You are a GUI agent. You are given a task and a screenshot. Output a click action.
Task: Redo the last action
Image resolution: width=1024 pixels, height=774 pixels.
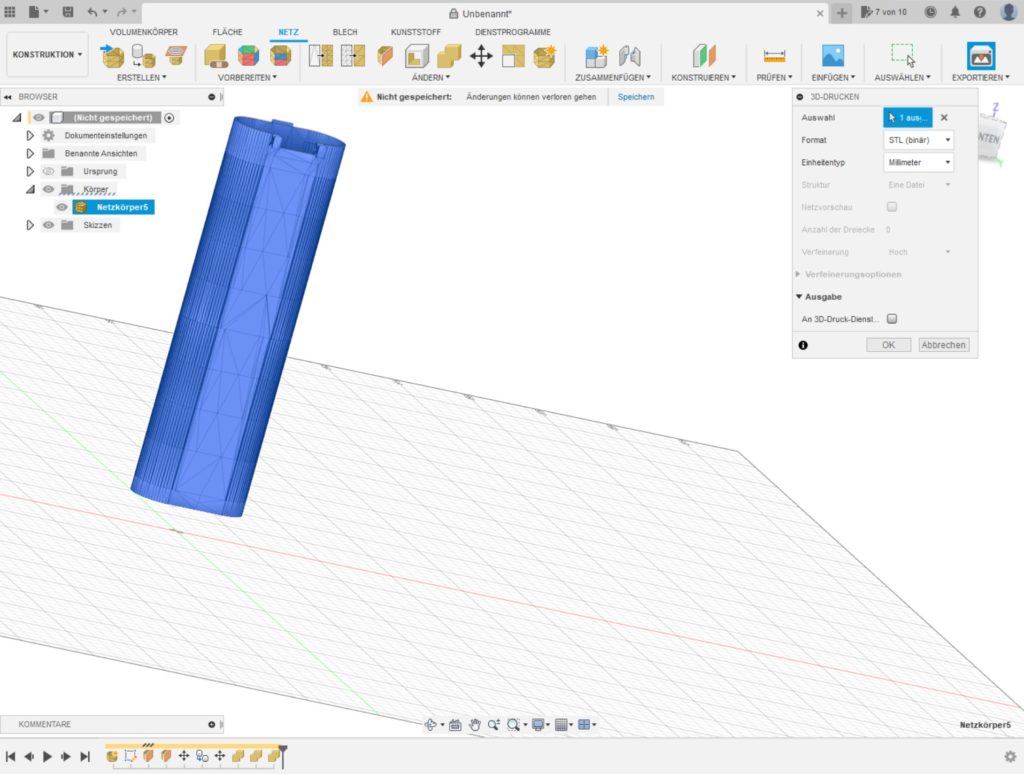coord(125,12)
